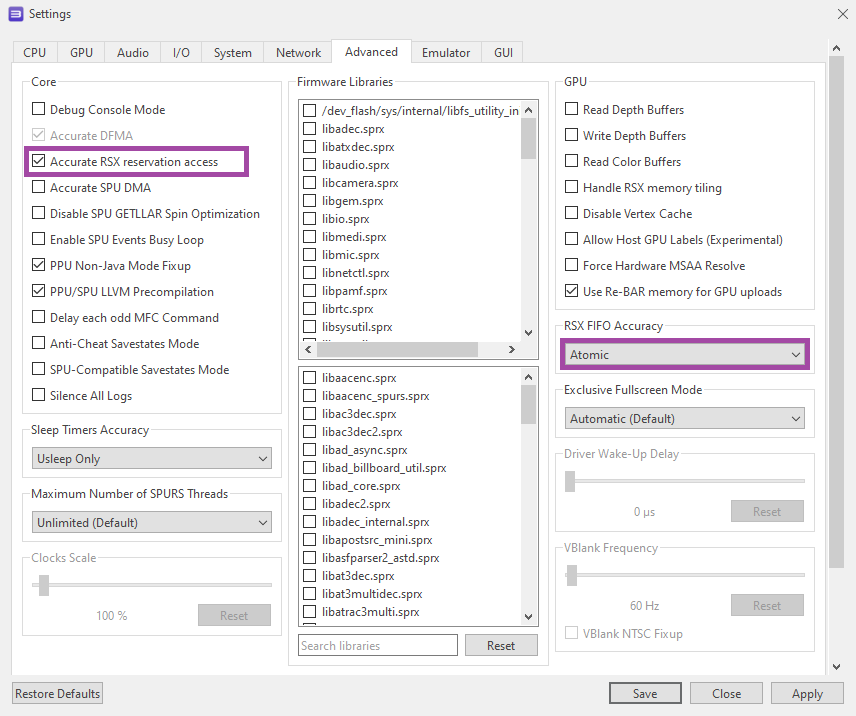
Task: Click the firmware list horizontal scroll right arrow
Action: click(x=512, y=349)
